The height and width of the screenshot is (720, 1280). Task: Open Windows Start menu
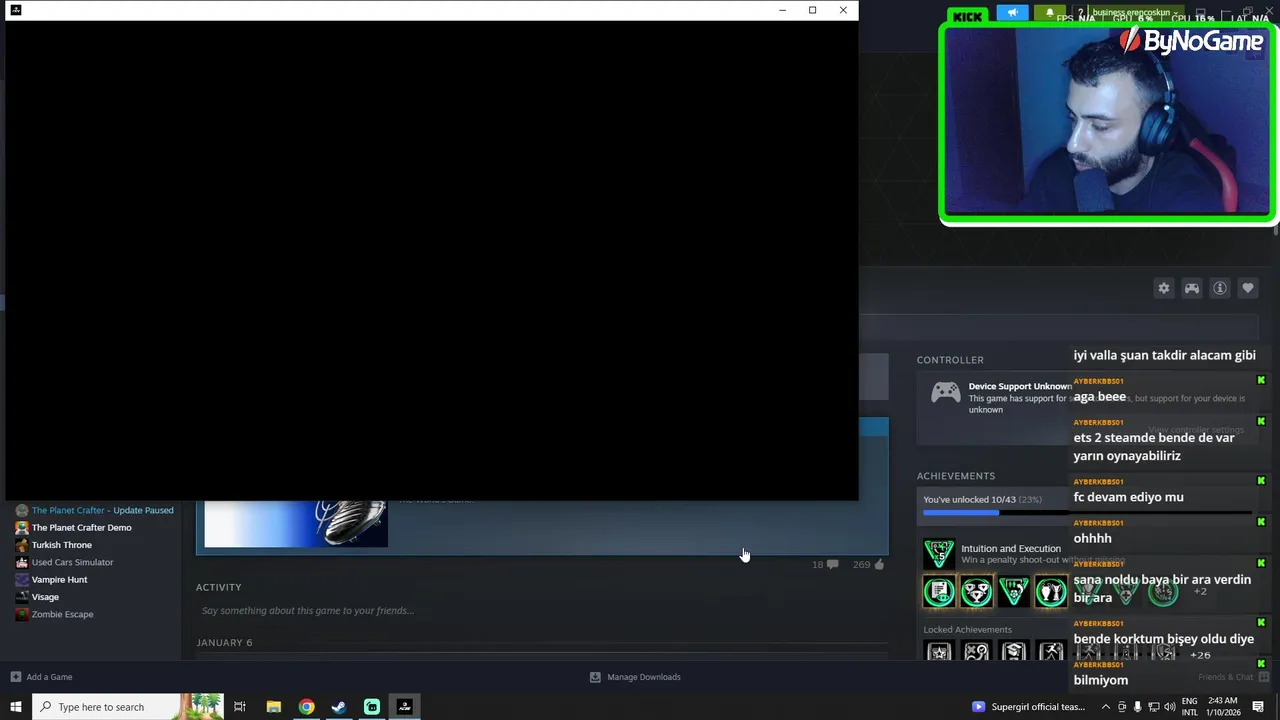point(15,707)
